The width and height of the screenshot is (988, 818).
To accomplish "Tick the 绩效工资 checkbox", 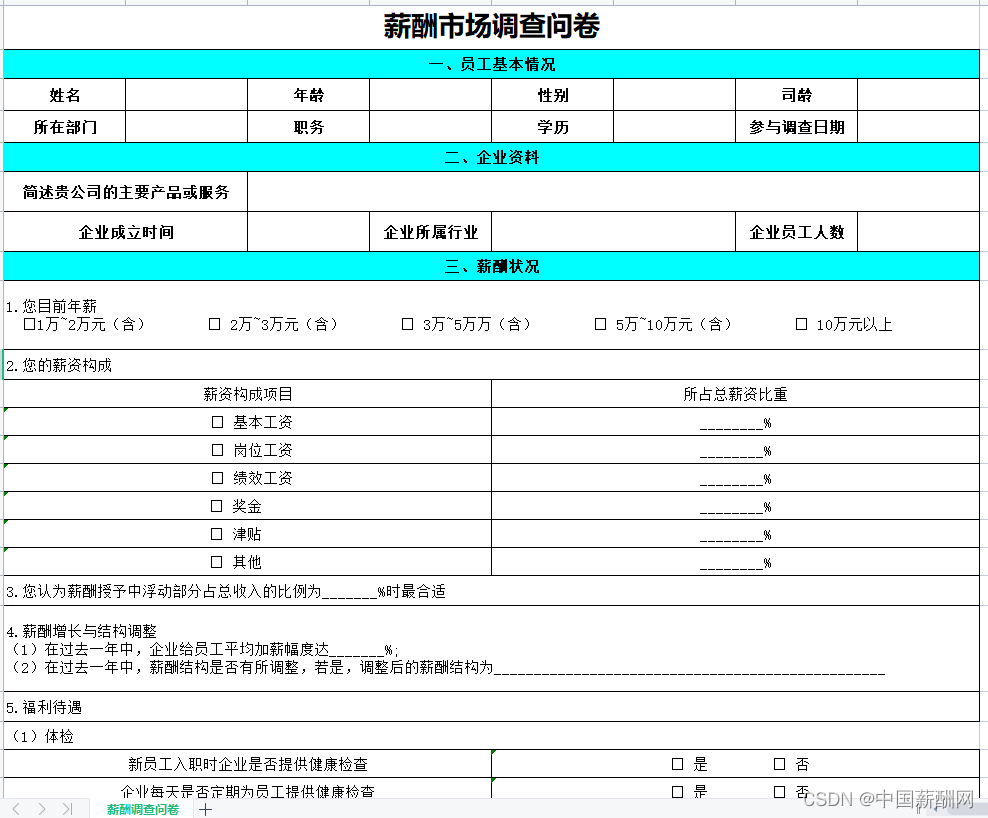I will 217,478.
